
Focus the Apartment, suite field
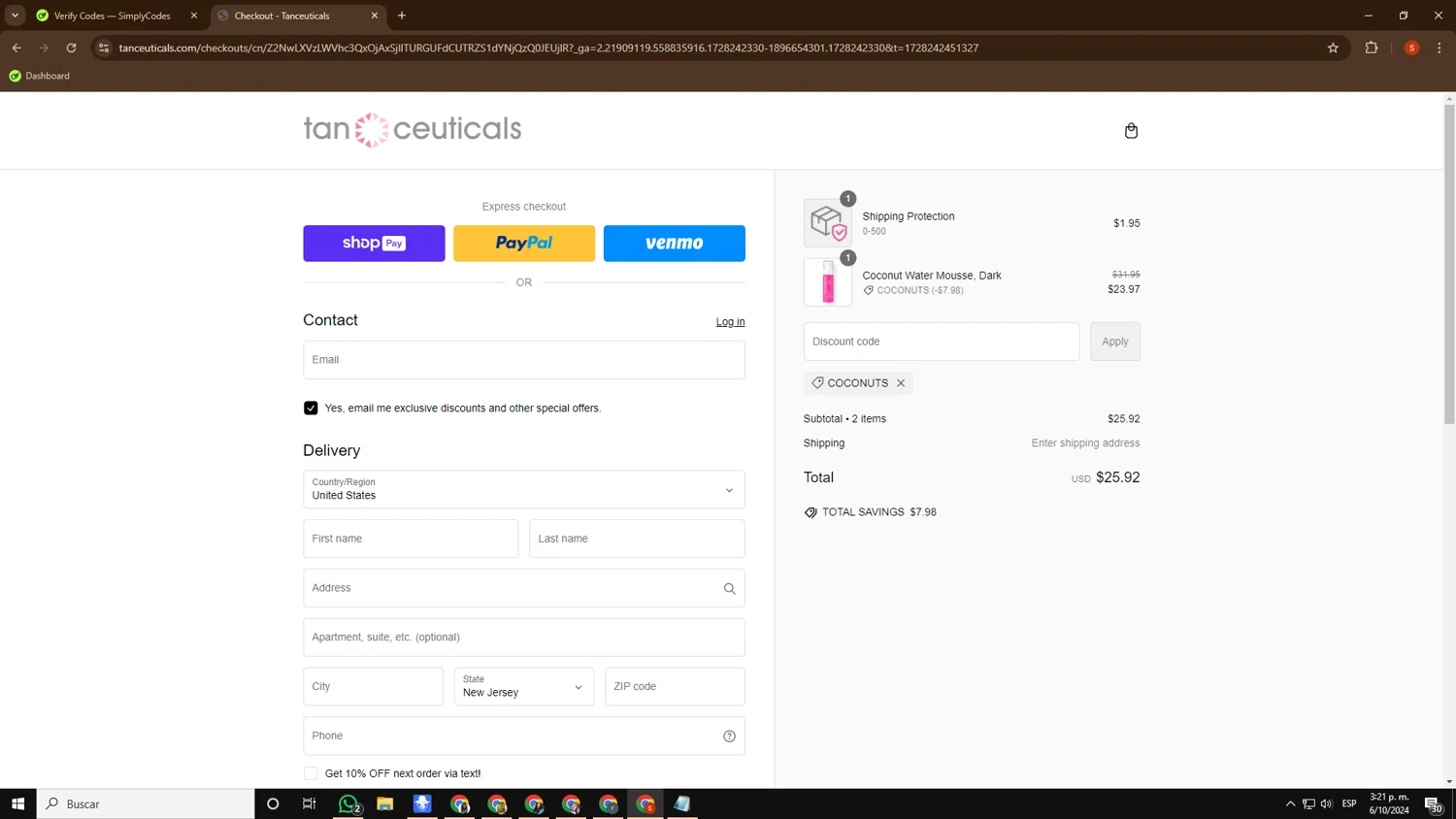(x=524, y=638)
